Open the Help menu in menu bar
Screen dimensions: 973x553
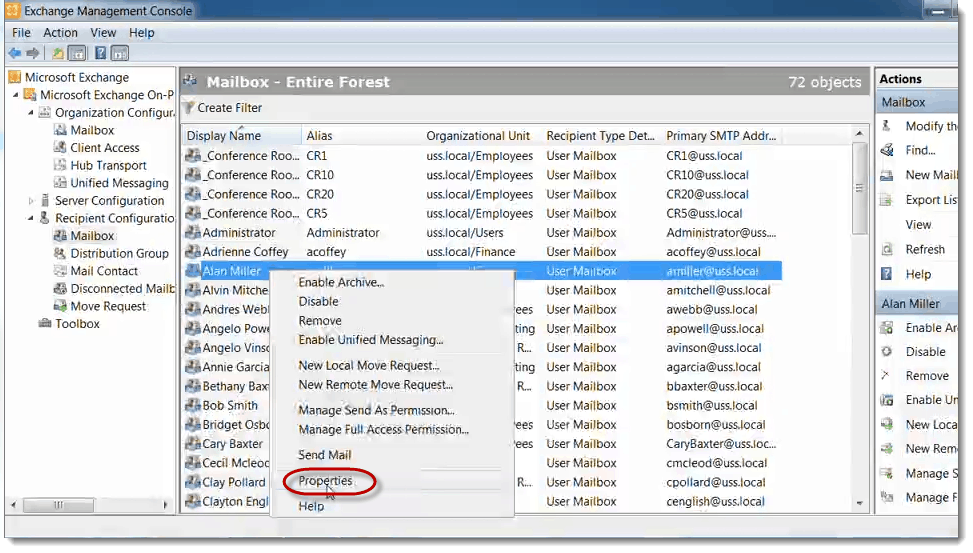(x=141, y=32)
